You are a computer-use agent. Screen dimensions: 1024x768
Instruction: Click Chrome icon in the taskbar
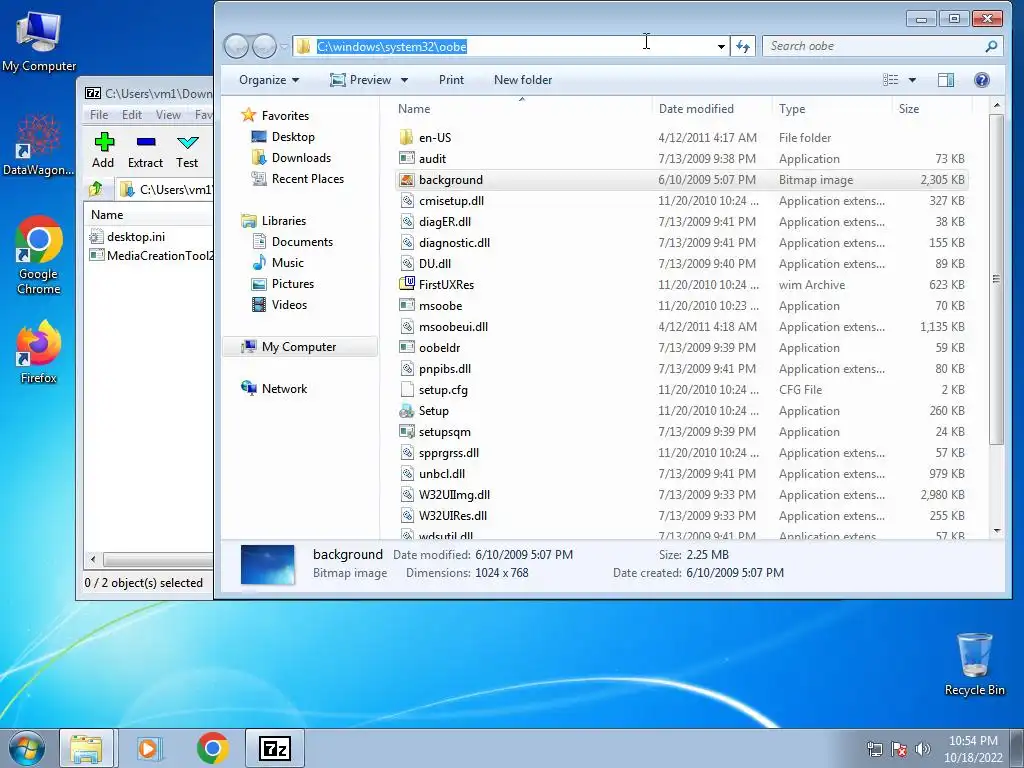[213, 748]
